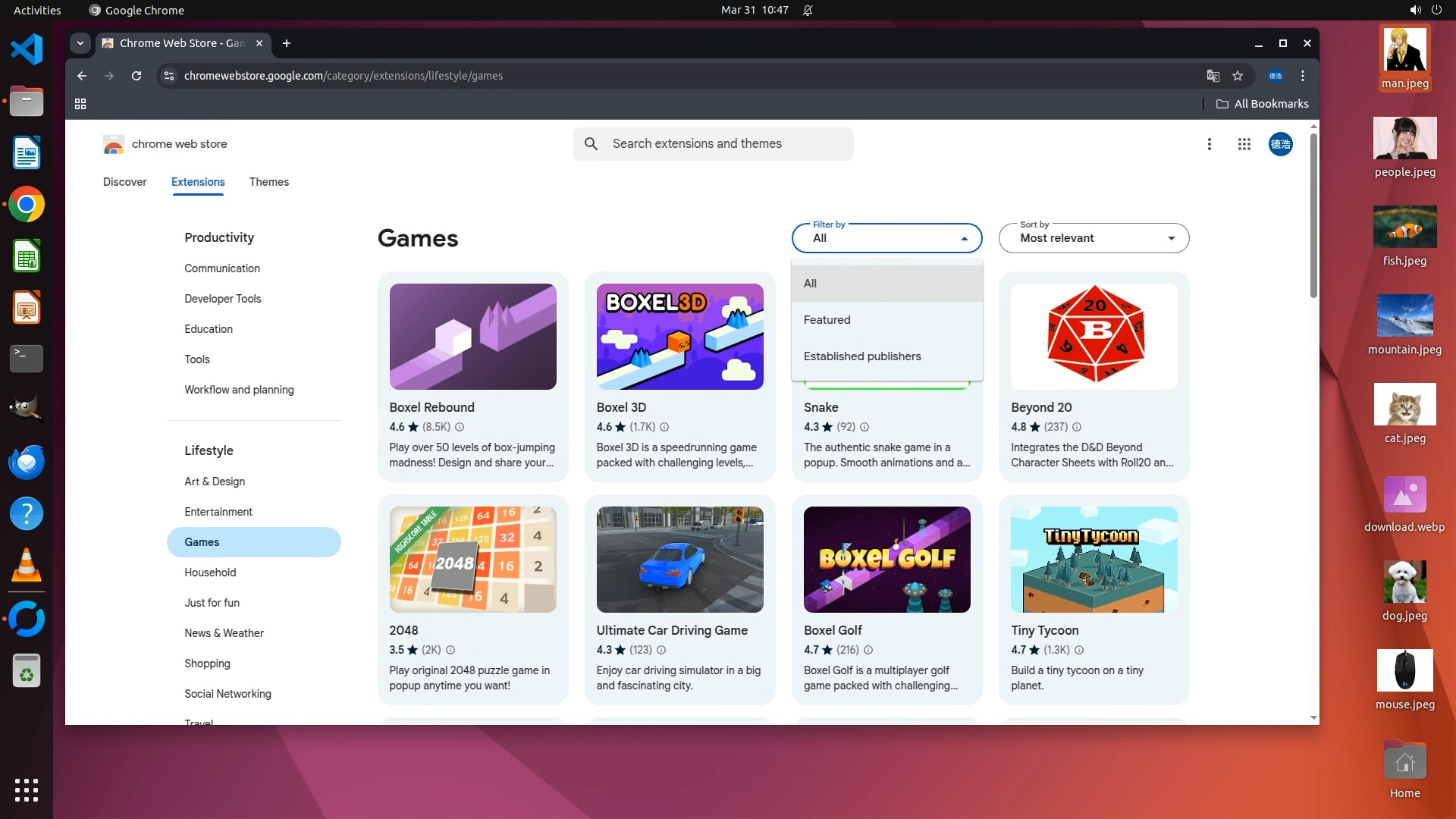Viewport: 1456px width, 819px height.
Task: Click the bookmark star icon
Action: tap(1238, 76)
